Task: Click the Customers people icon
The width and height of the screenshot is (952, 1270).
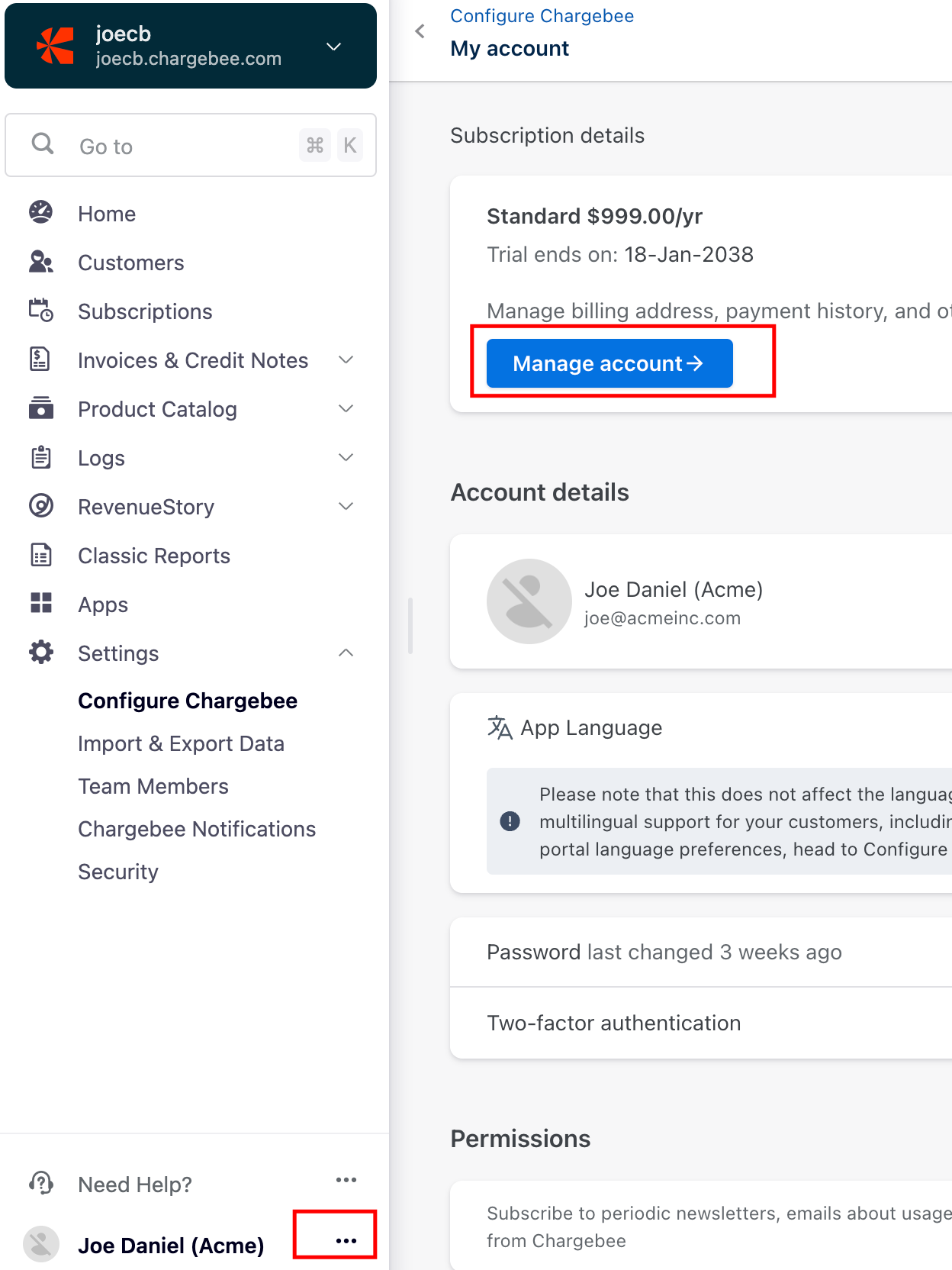Action: coord(41,262)
